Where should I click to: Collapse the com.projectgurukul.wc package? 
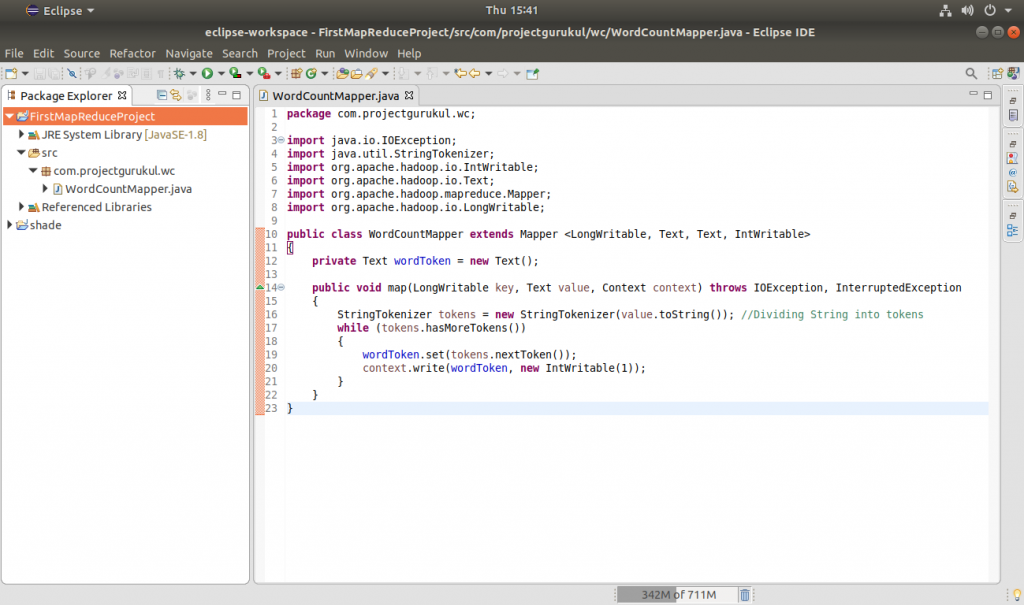click(x=33, y=171)
